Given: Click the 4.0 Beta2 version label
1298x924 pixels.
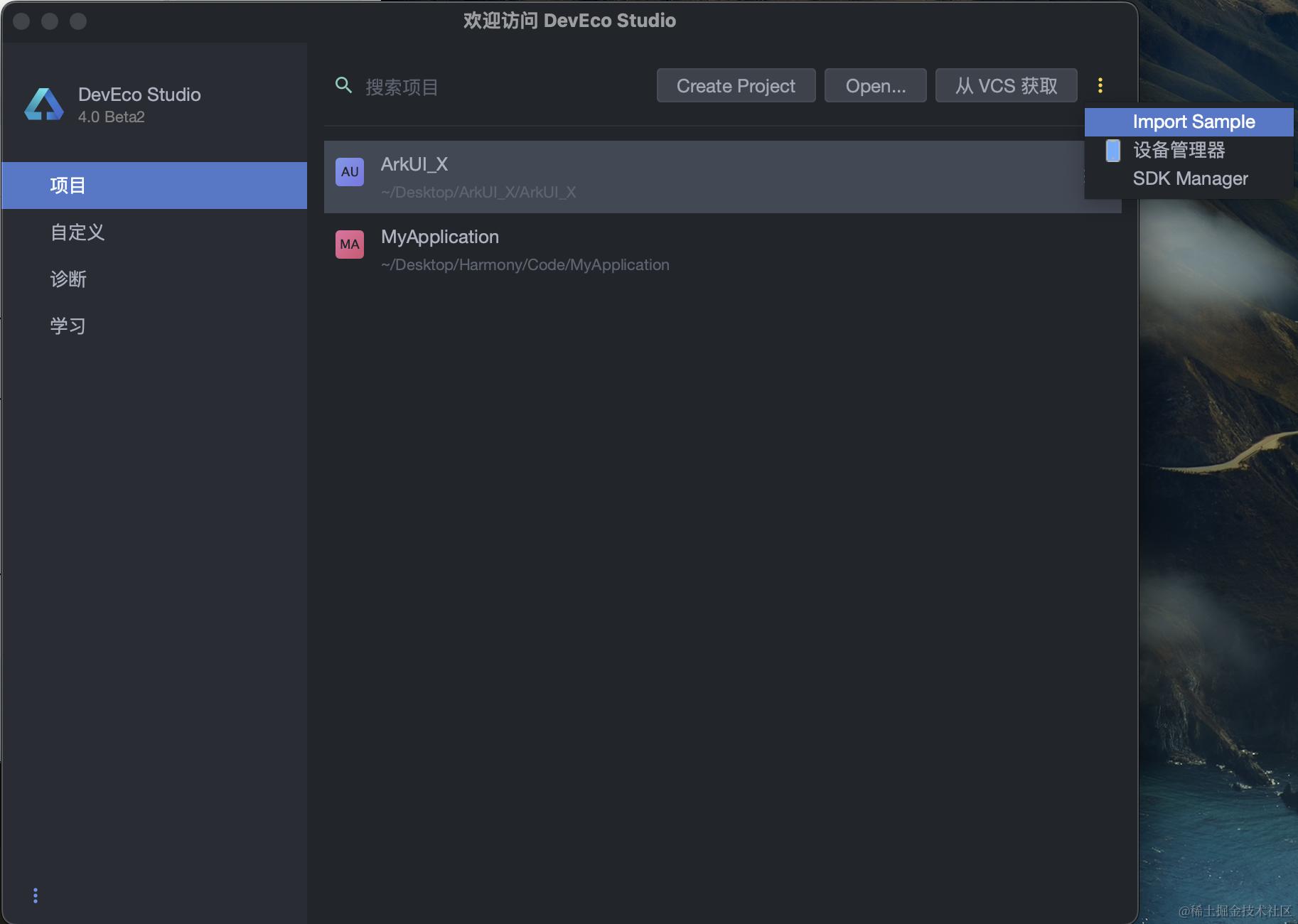Looking at the screenshot, I should point(112,117).
